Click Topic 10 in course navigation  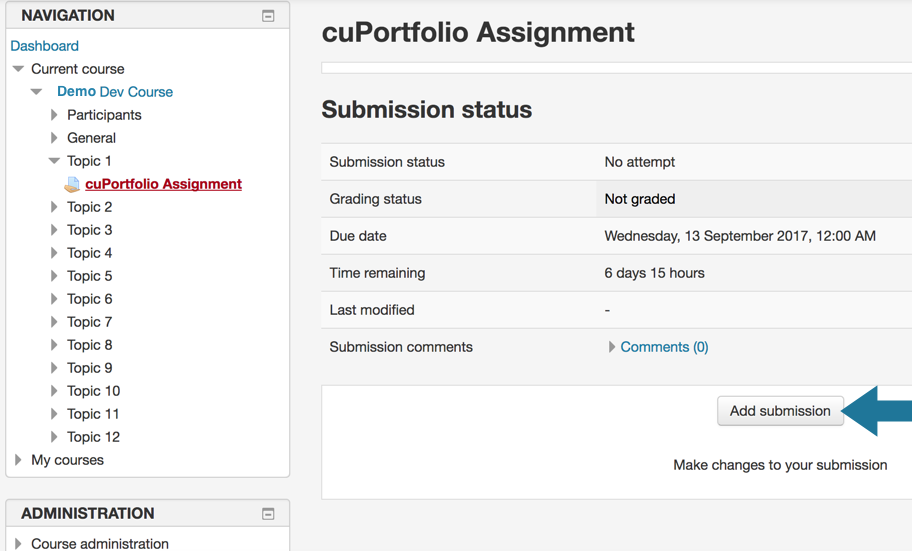click(x=93, y=391)
